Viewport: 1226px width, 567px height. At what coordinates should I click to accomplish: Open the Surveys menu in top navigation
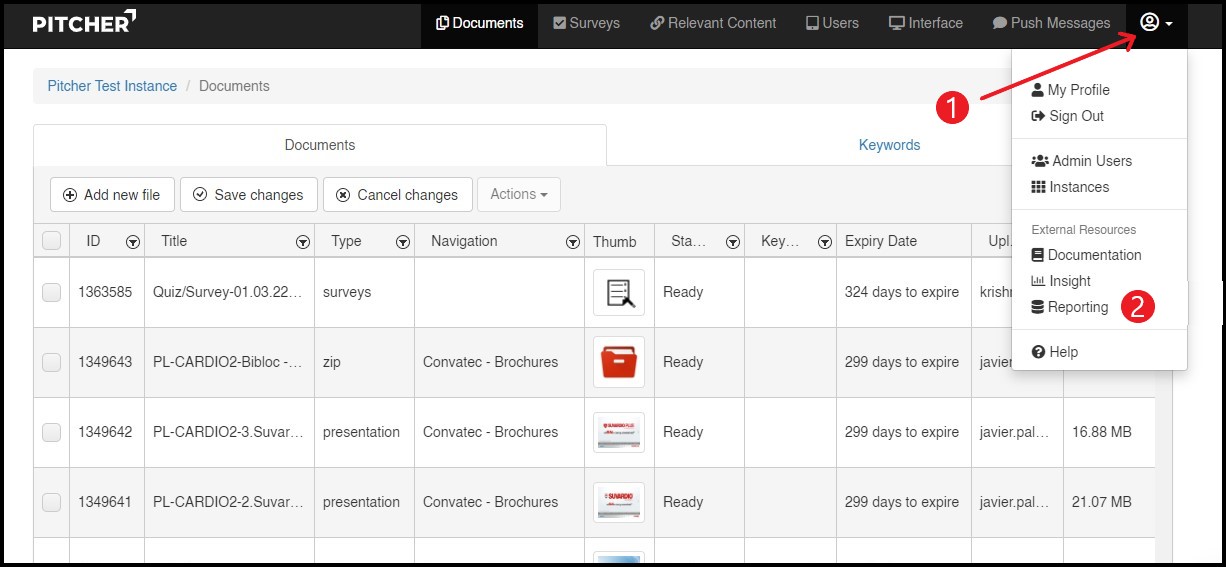click(x=586, y=23)
